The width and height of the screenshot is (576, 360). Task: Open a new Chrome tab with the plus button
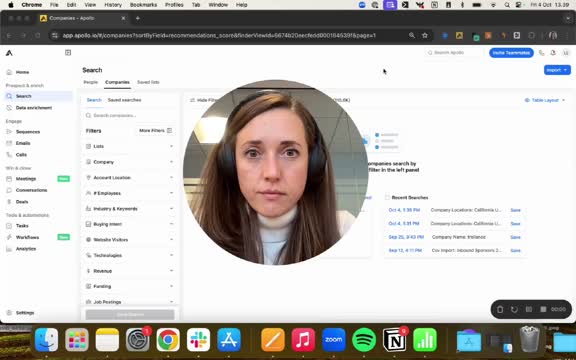(x=138, y=18)
